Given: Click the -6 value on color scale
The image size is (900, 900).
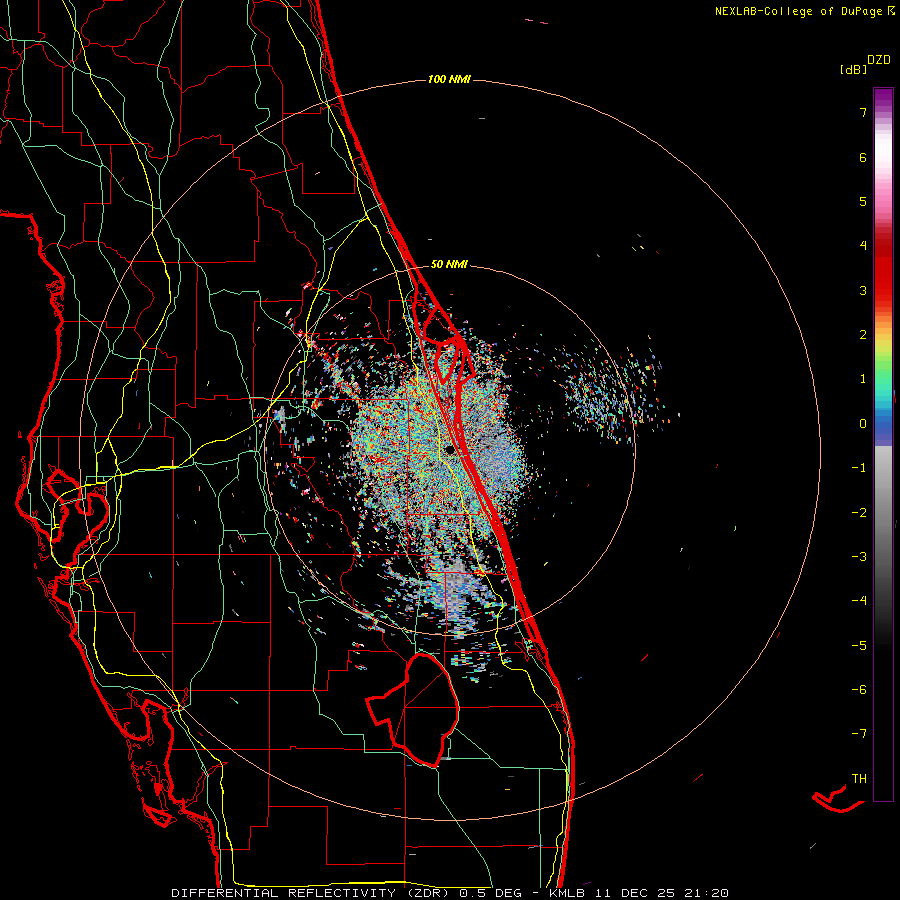Looking at the screenshot, I should click(859, 690).
